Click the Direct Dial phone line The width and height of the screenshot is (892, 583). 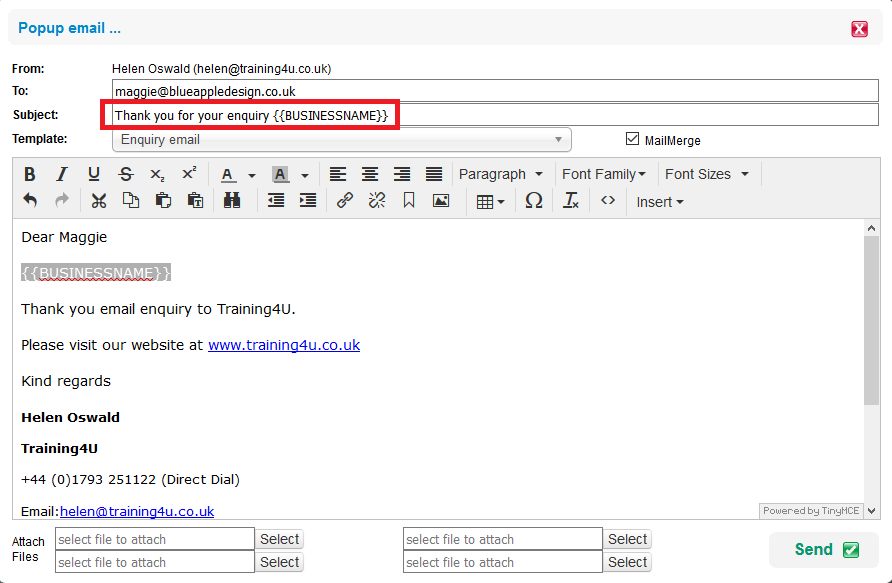tap(130, 479)
